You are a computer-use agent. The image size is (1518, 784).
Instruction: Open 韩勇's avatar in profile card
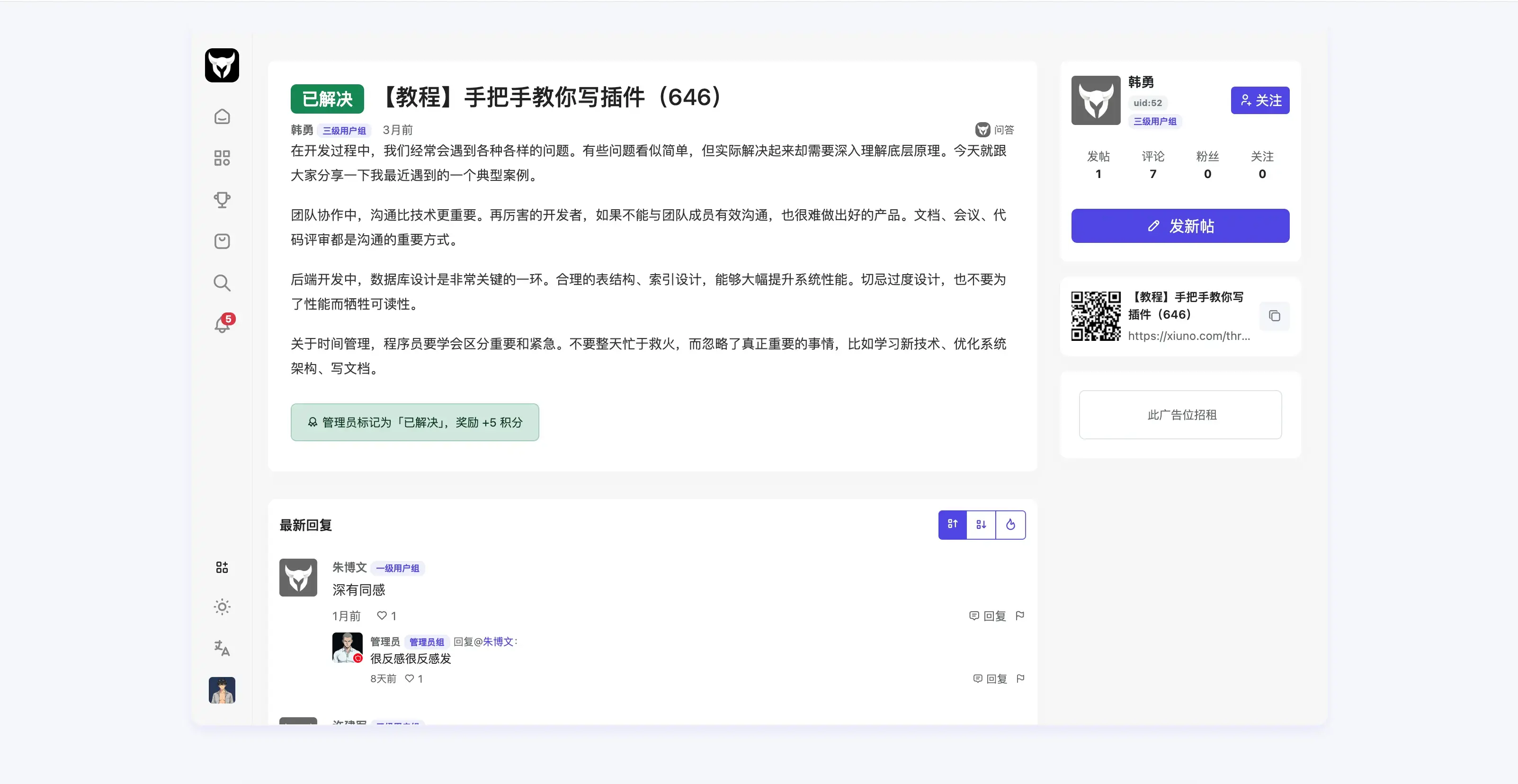tap(1096, 100)
